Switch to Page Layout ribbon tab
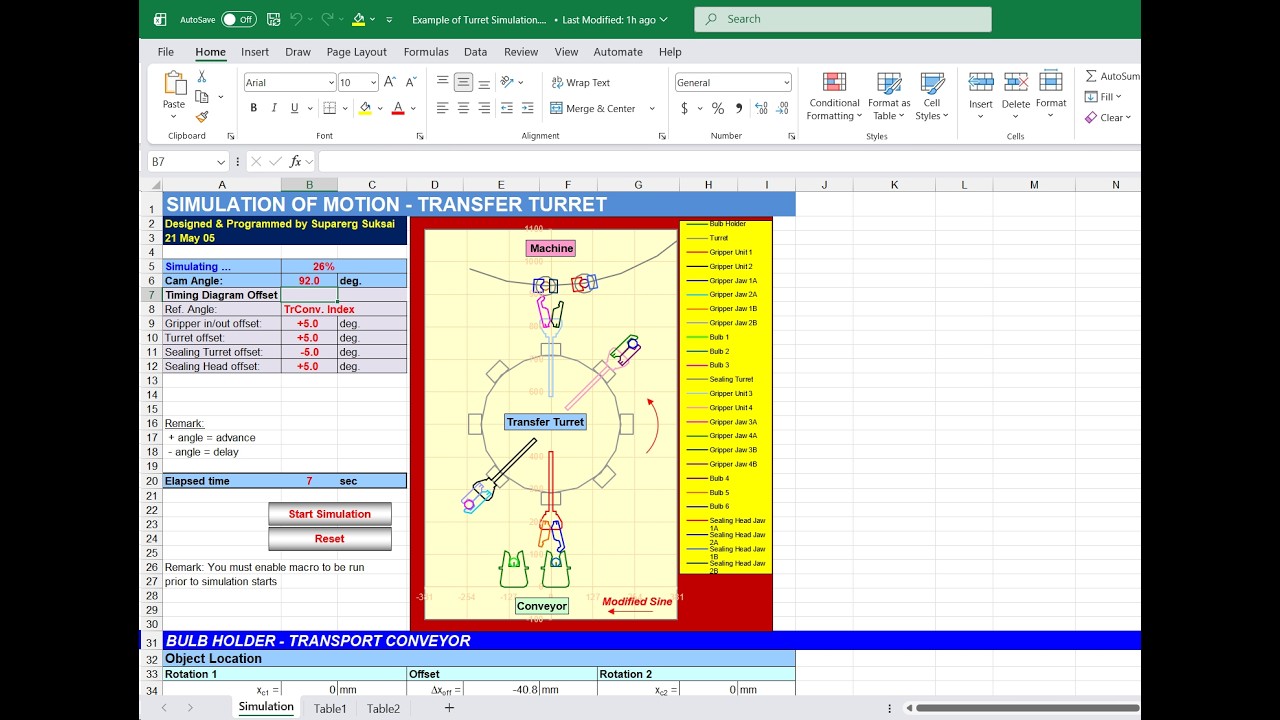Viewport: 1280px width, 720px height. tap(357, 52)
